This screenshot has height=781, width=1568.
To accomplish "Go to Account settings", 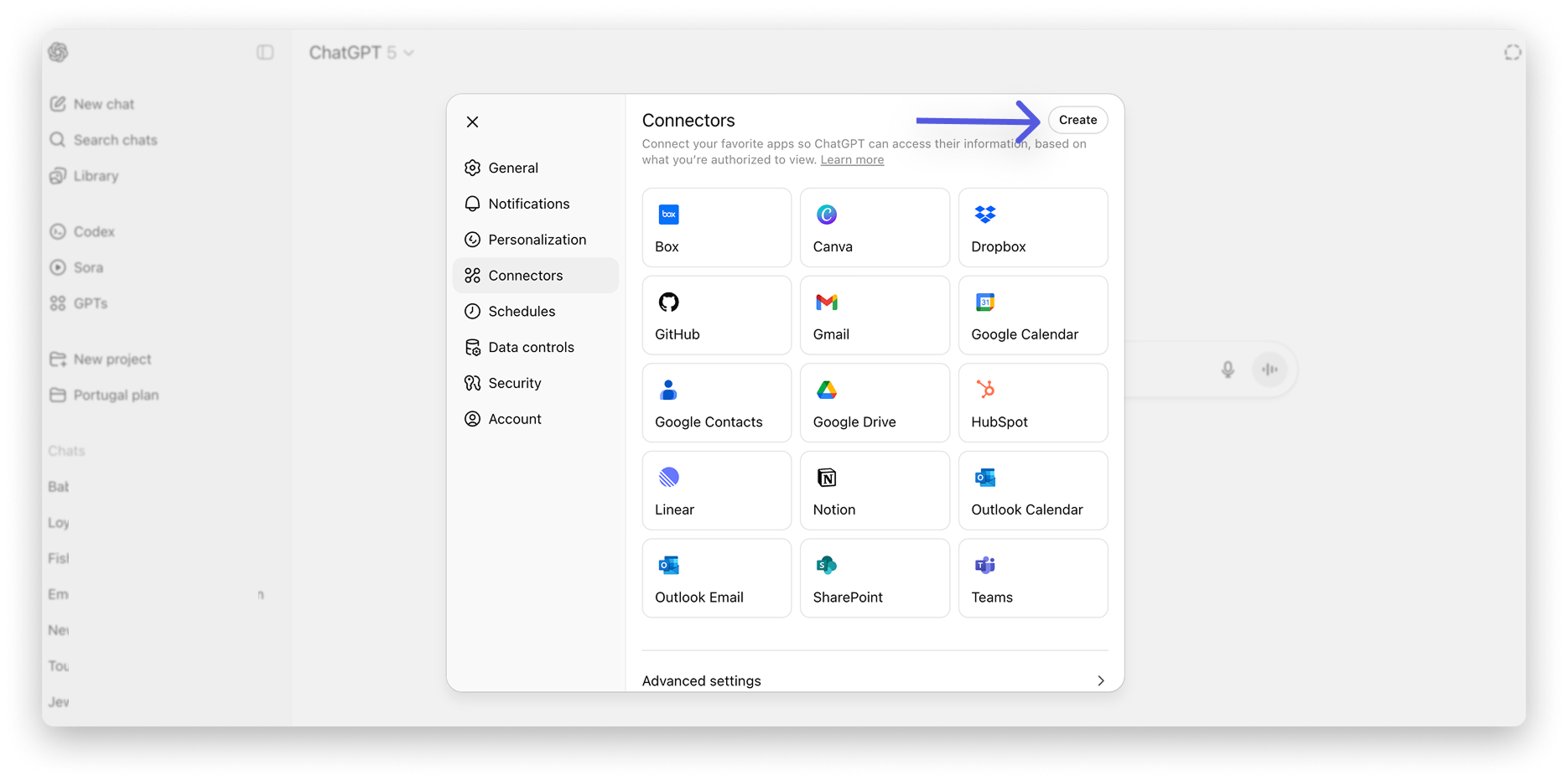I will [536, 419].
